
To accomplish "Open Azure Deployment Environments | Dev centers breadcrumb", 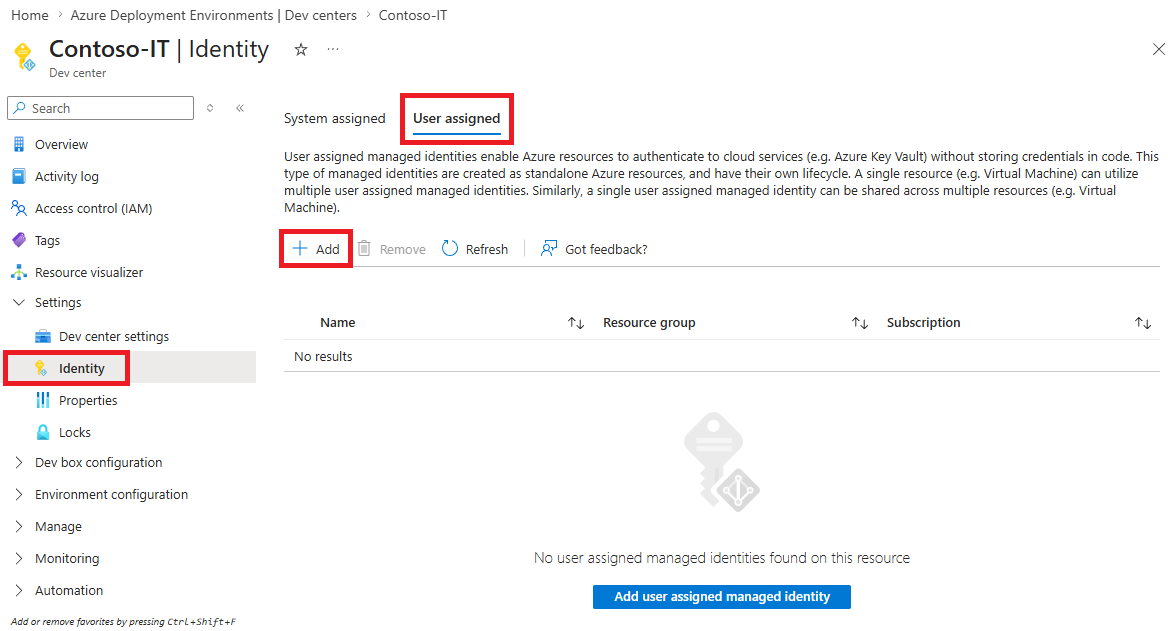I will coord(213,15).
